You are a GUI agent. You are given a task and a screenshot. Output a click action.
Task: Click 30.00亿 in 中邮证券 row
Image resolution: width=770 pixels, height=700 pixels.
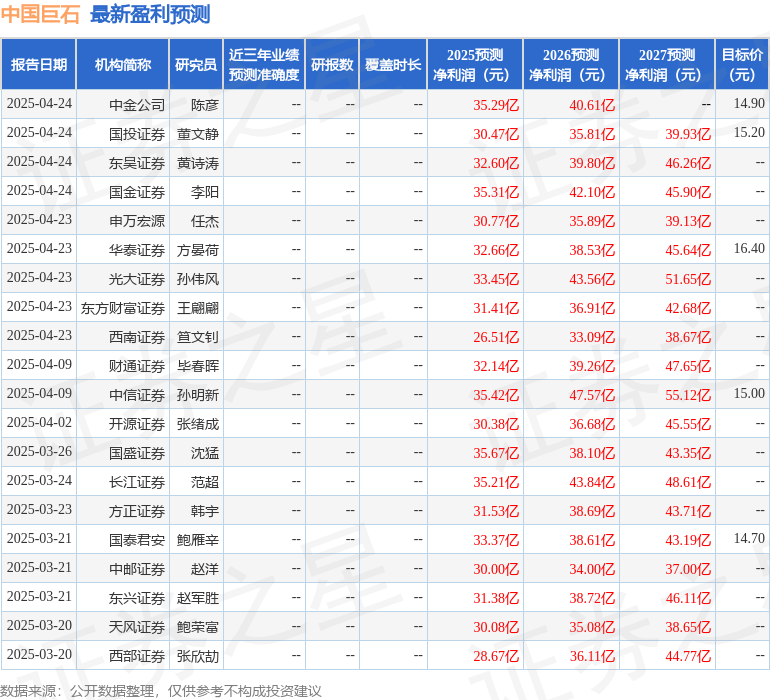(x=496, y=569)
